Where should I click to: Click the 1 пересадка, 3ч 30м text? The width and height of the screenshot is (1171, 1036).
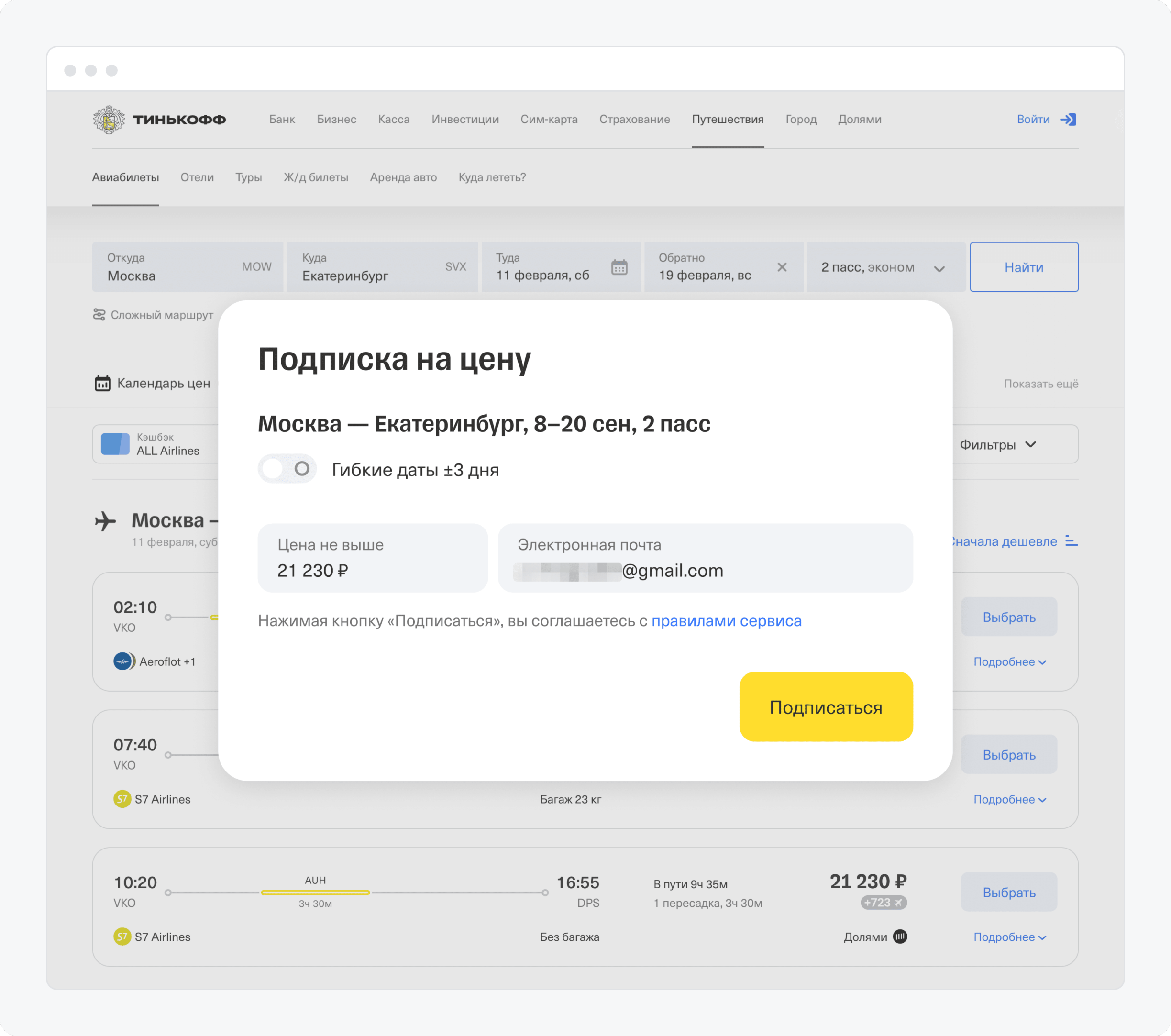[708, 903]
